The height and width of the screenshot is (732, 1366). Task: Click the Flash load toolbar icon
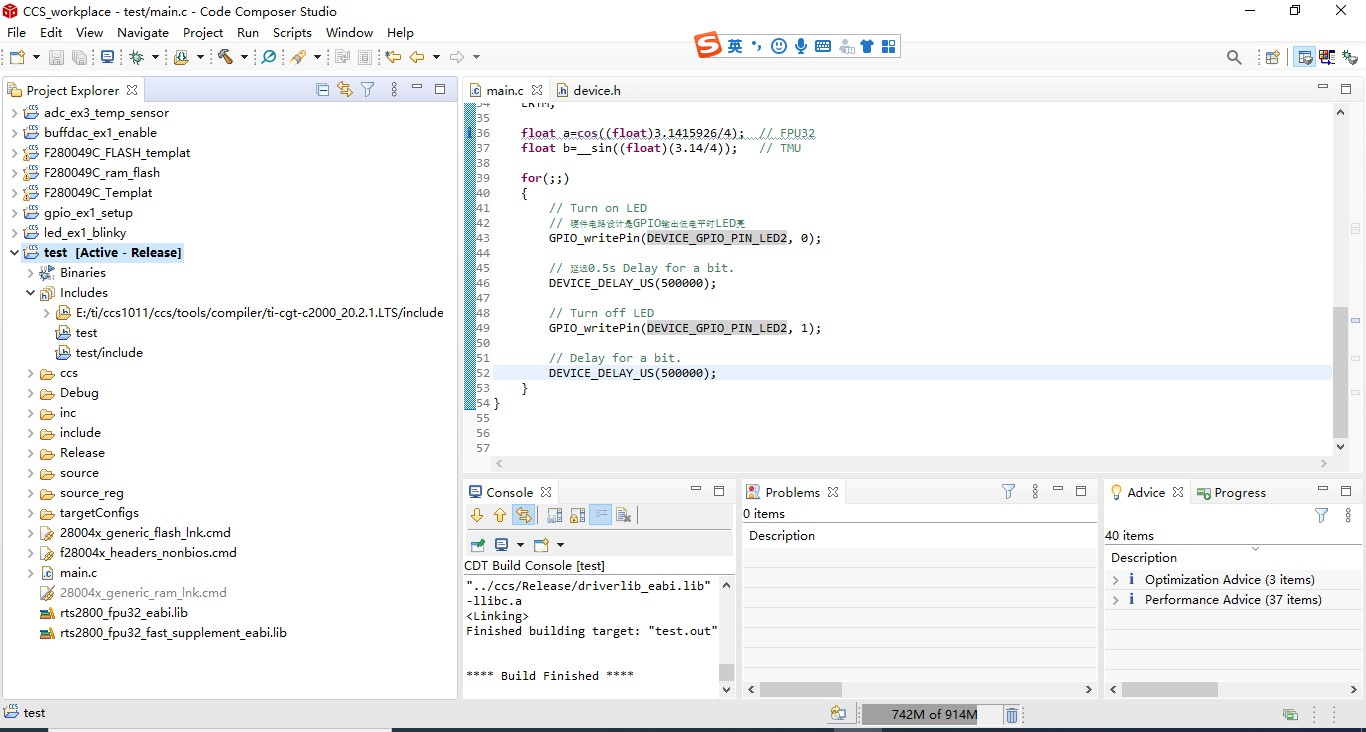coord(181,57)
